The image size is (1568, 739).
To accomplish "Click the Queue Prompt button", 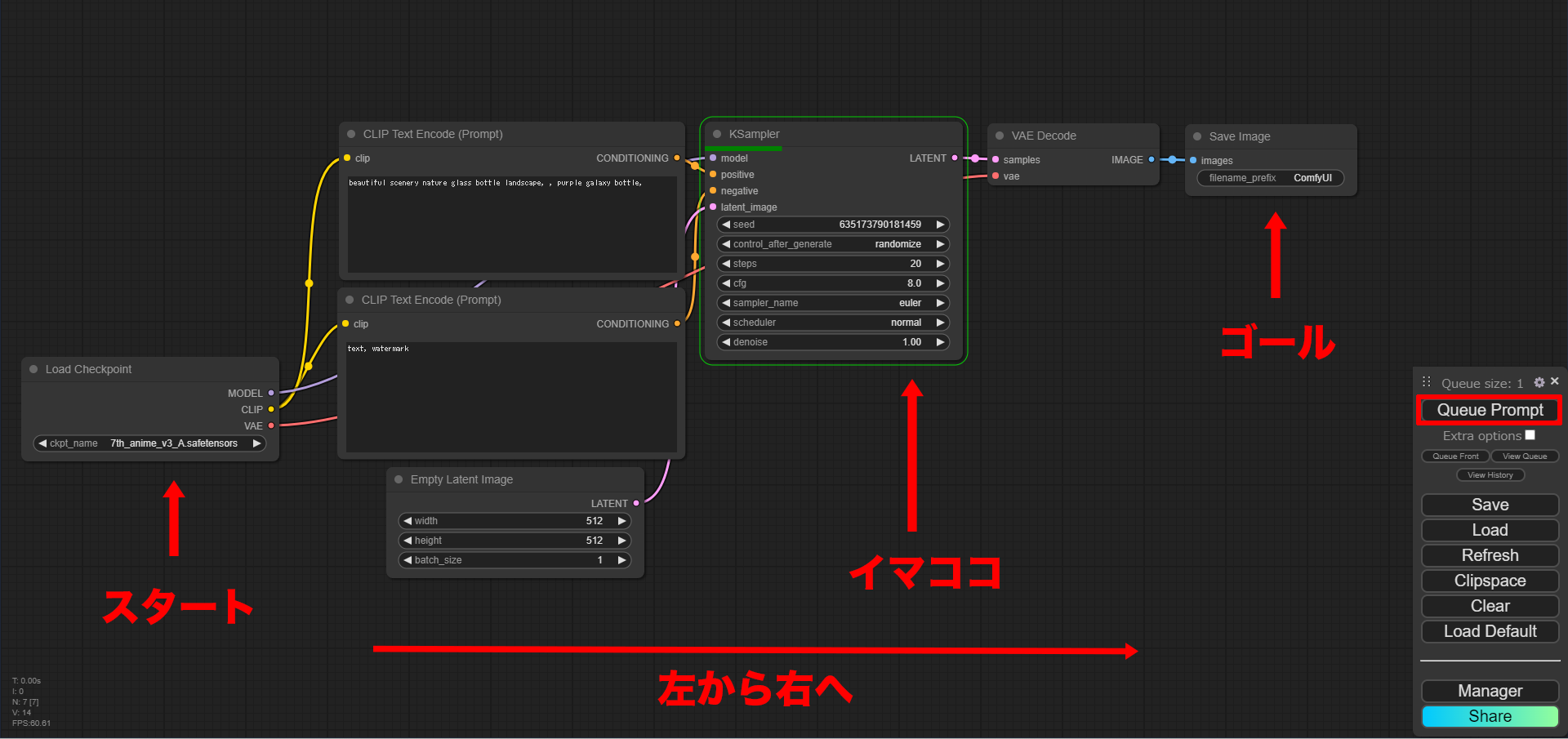I will [x=1490, y=410].
